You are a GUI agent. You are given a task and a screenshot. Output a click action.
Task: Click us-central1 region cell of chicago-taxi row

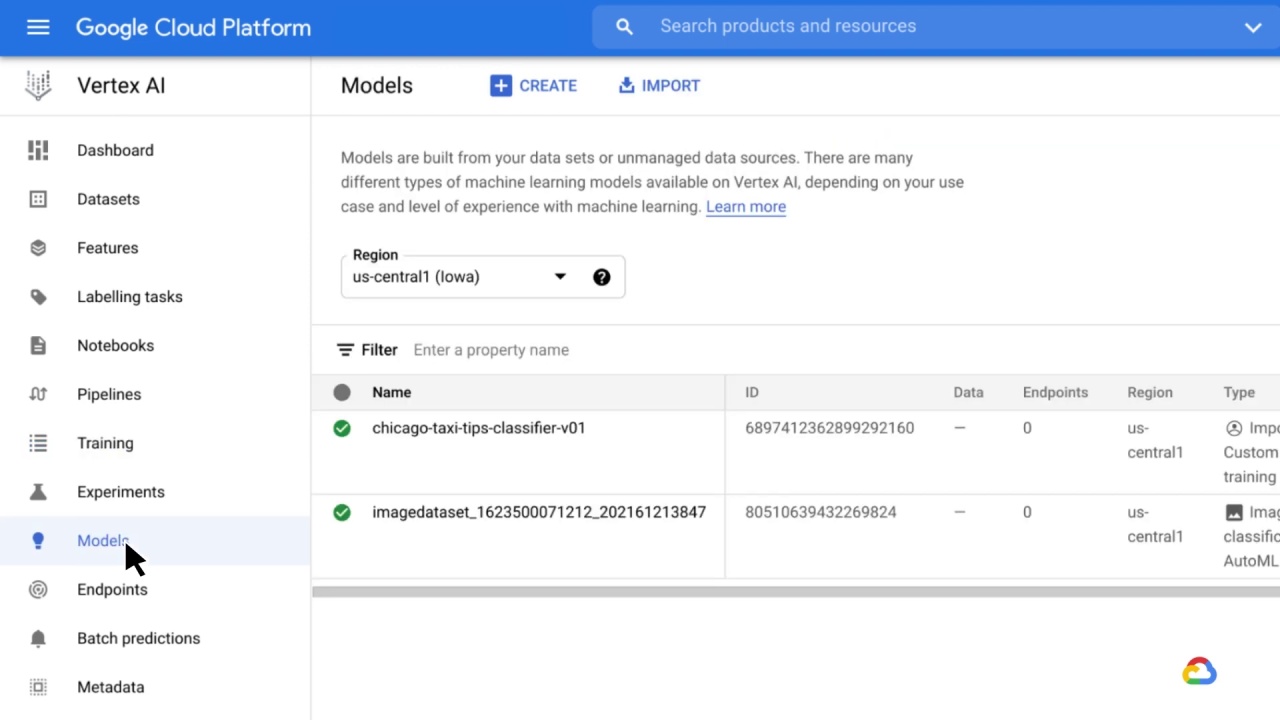(1155, 440)
